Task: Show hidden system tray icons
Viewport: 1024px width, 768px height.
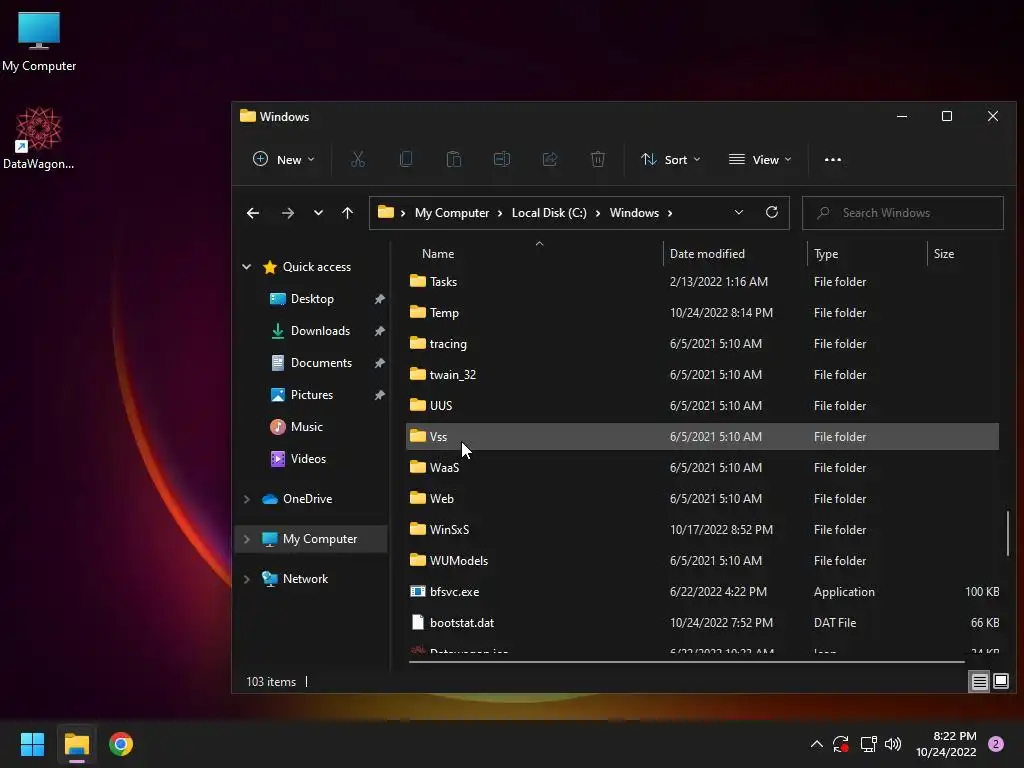Action: tap(816, 744)
